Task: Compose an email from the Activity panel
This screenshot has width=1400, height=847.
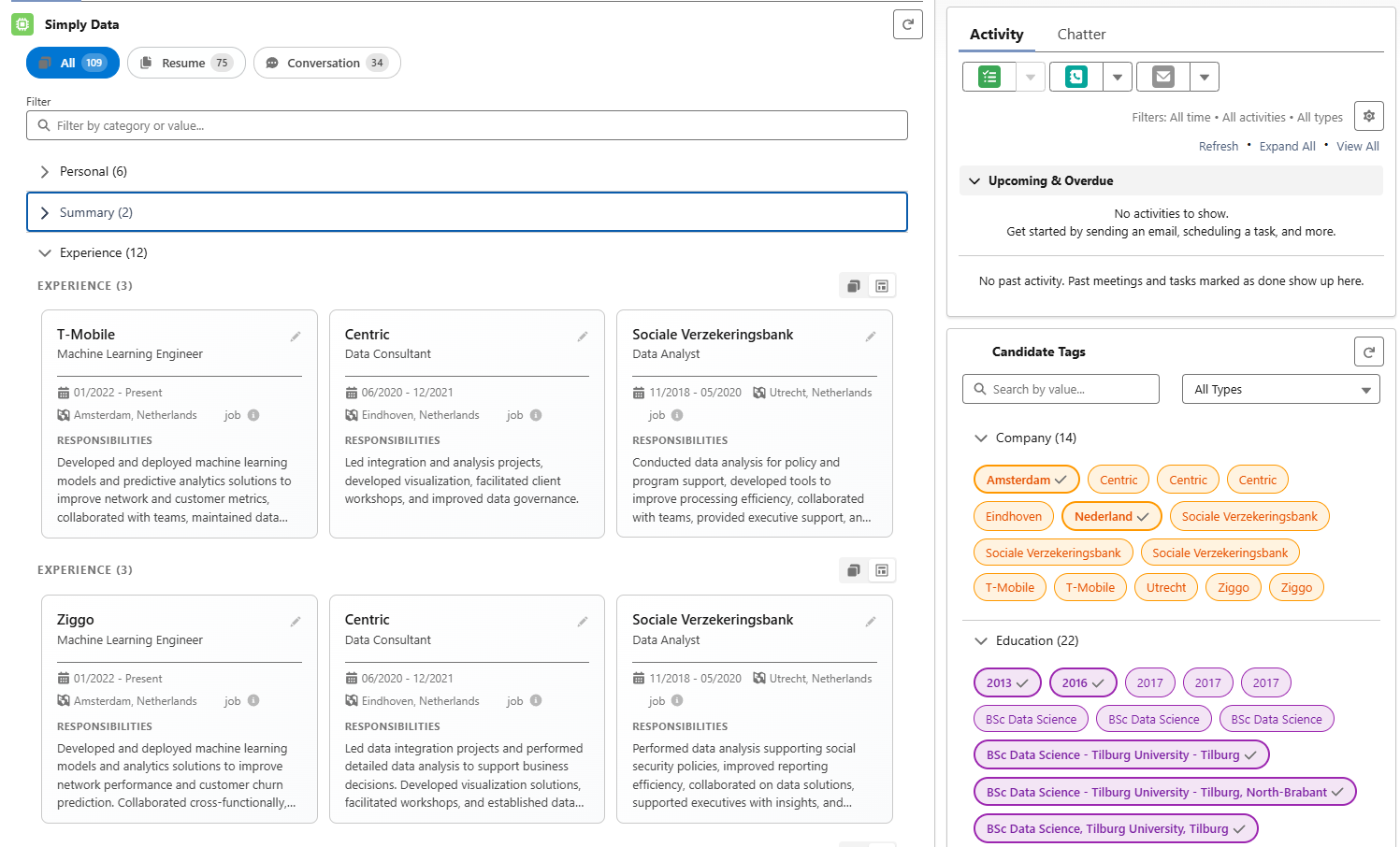Action: coord(1162,76)
